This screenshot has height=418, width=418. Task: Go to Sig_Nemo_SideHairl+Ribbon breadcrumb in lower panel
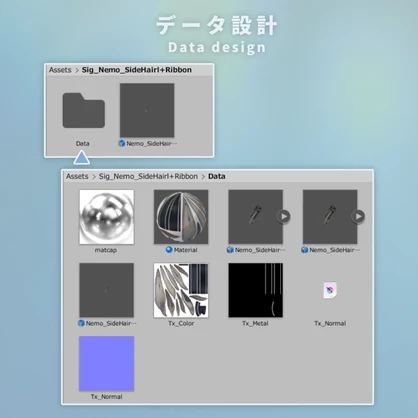148,176
